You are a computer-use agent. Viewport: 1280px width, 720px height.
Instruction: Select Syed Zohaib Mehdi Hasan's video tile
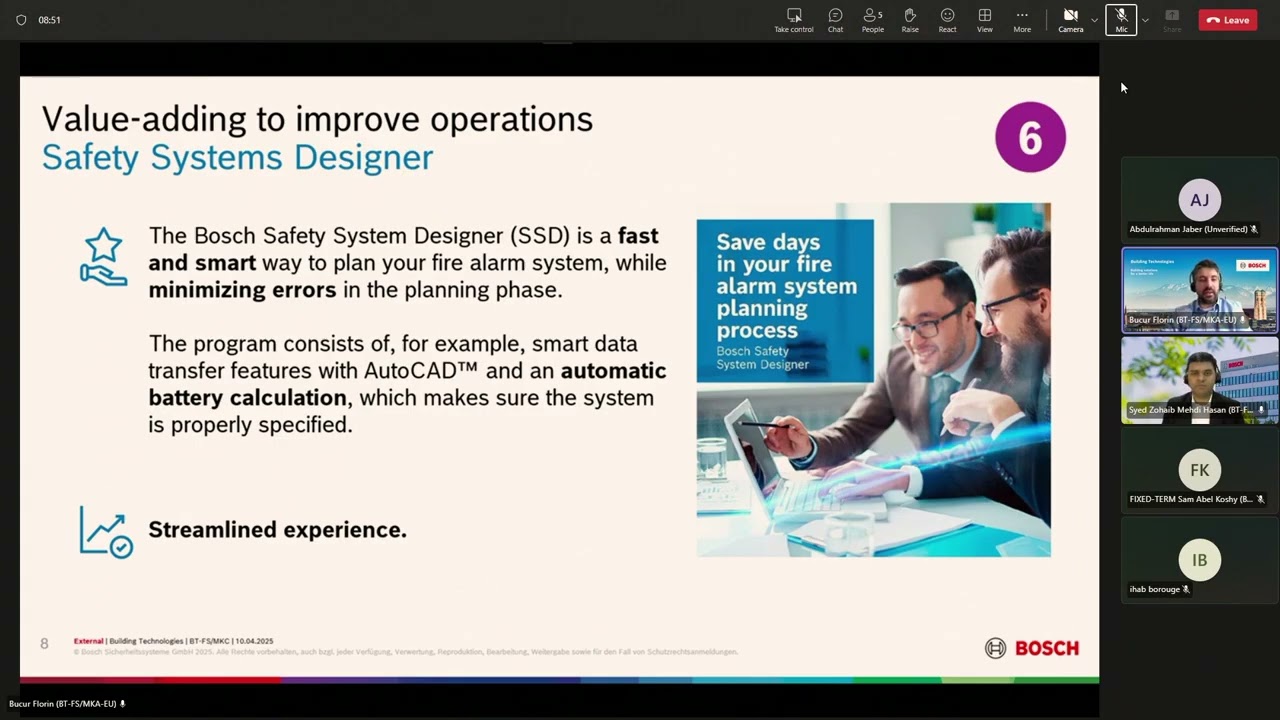coord(1200,379)
